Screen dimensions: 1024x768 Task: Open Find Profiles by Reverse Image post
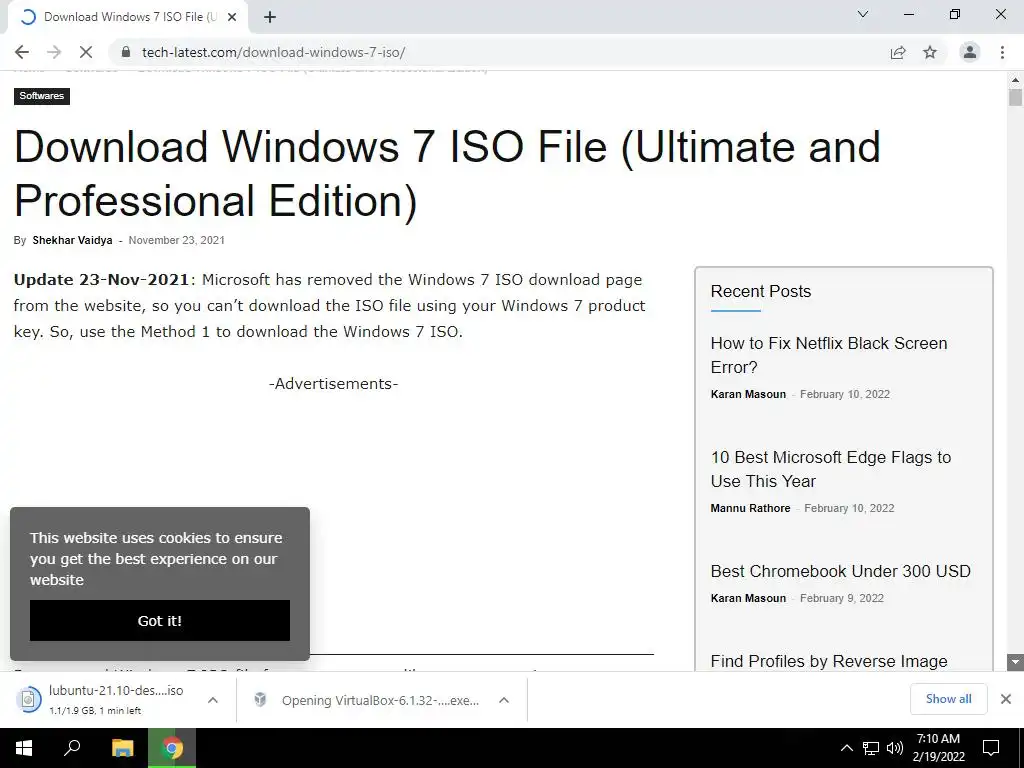pos(829,661)
